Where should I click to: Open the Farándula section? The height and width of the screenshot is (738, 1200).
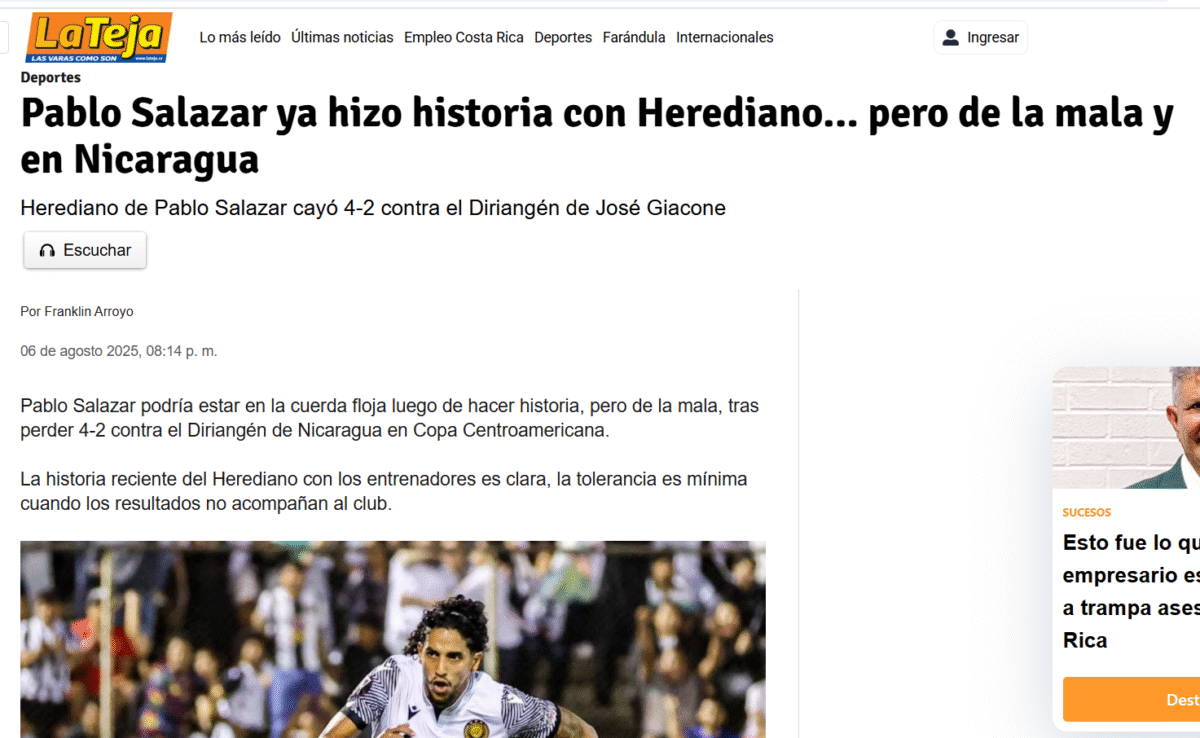[x=634, y=37]
